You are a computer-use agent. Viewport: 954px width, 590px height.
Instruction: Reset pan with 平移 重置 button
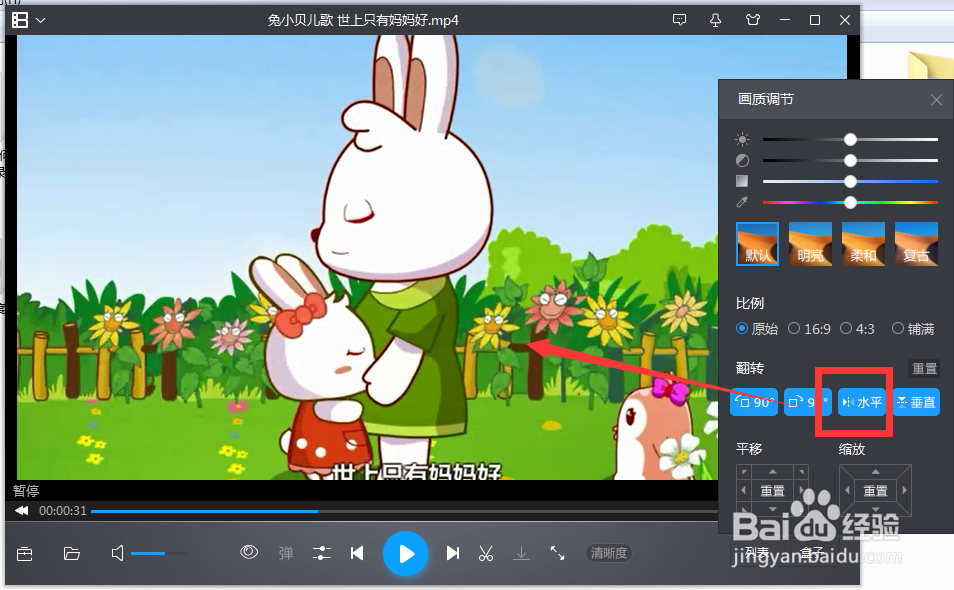pyautogui.click(x=772, y=490)
